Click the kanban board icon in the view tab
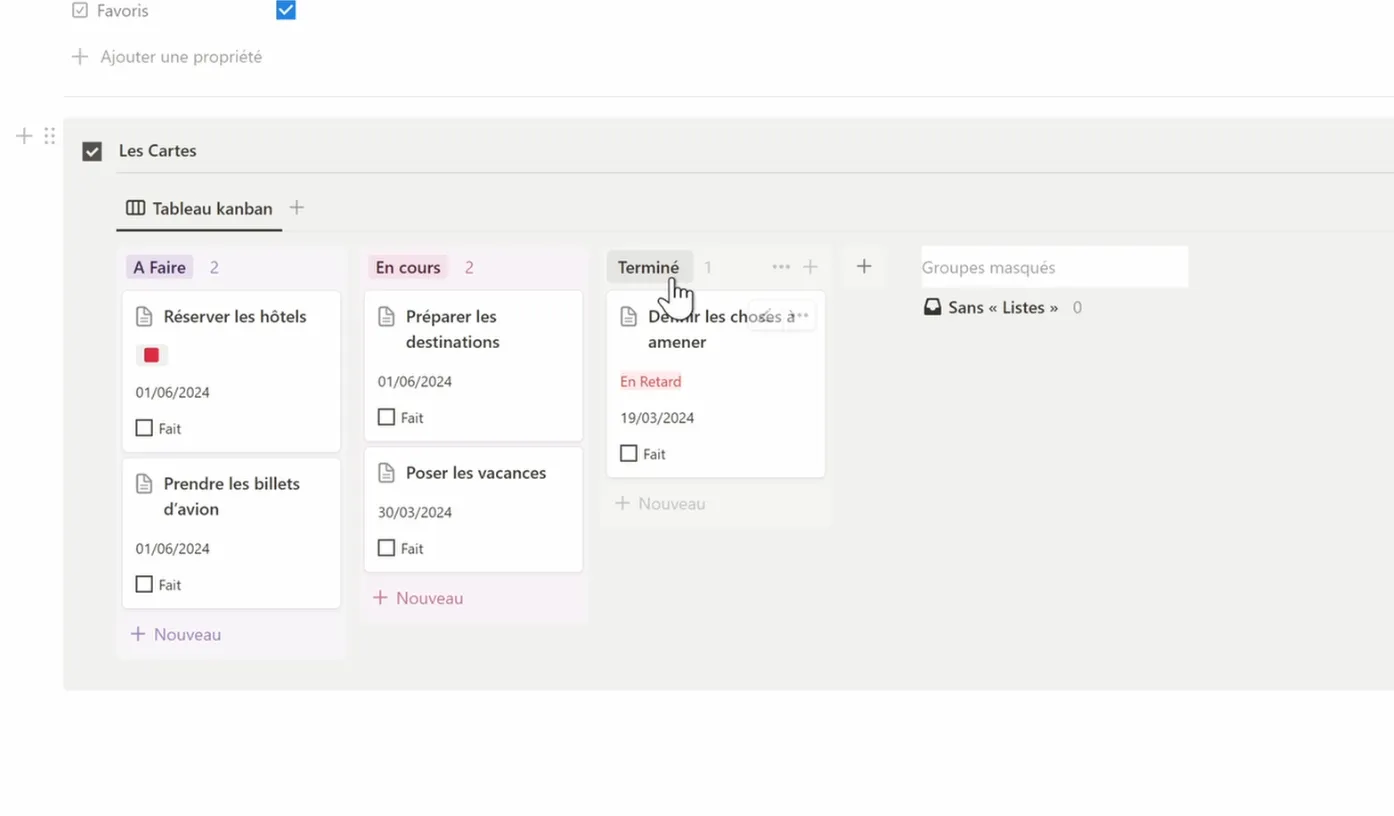 [135, 208]
